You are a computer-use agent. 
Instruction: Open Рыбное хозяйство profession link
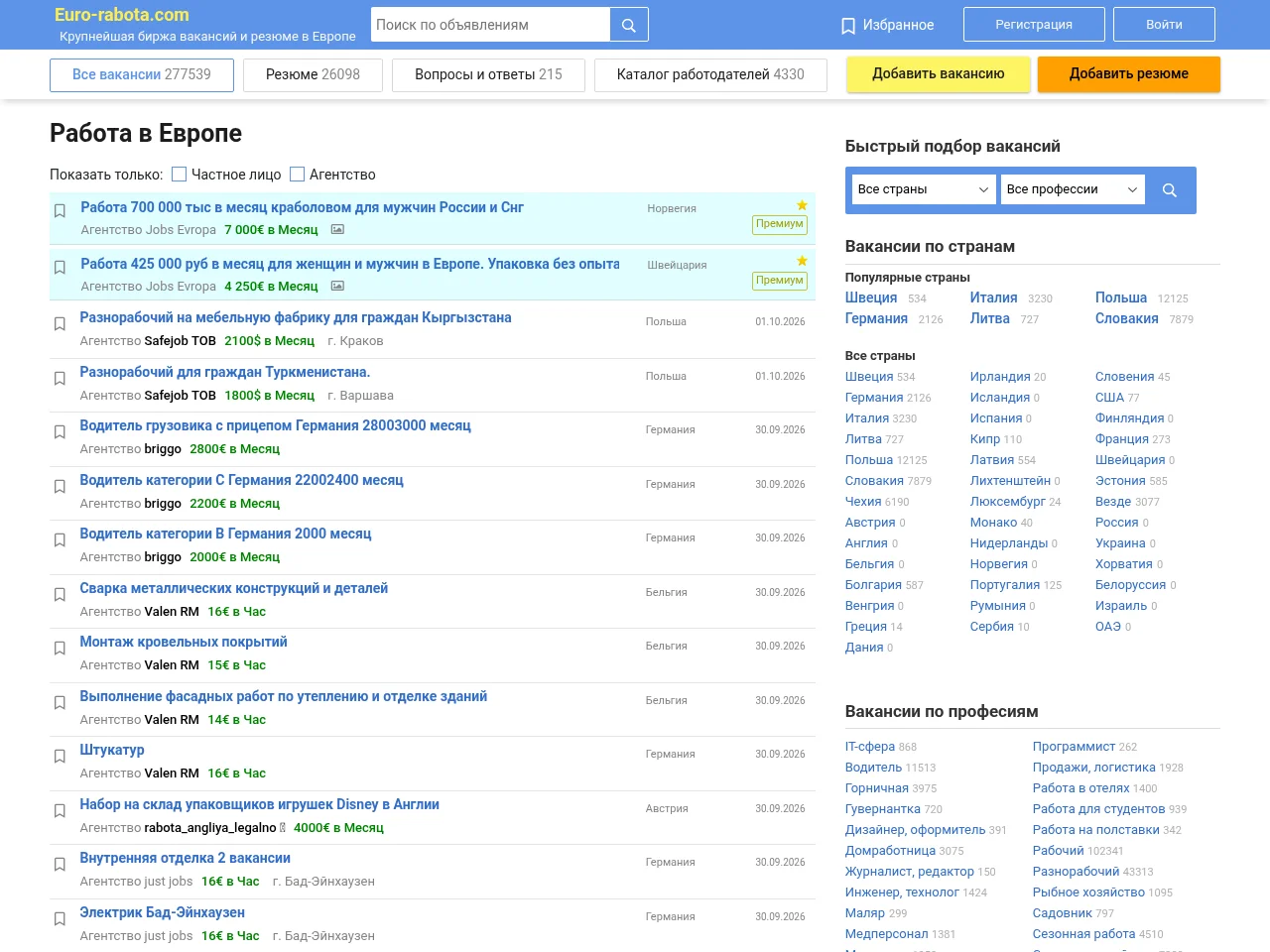click(1088, 892)
